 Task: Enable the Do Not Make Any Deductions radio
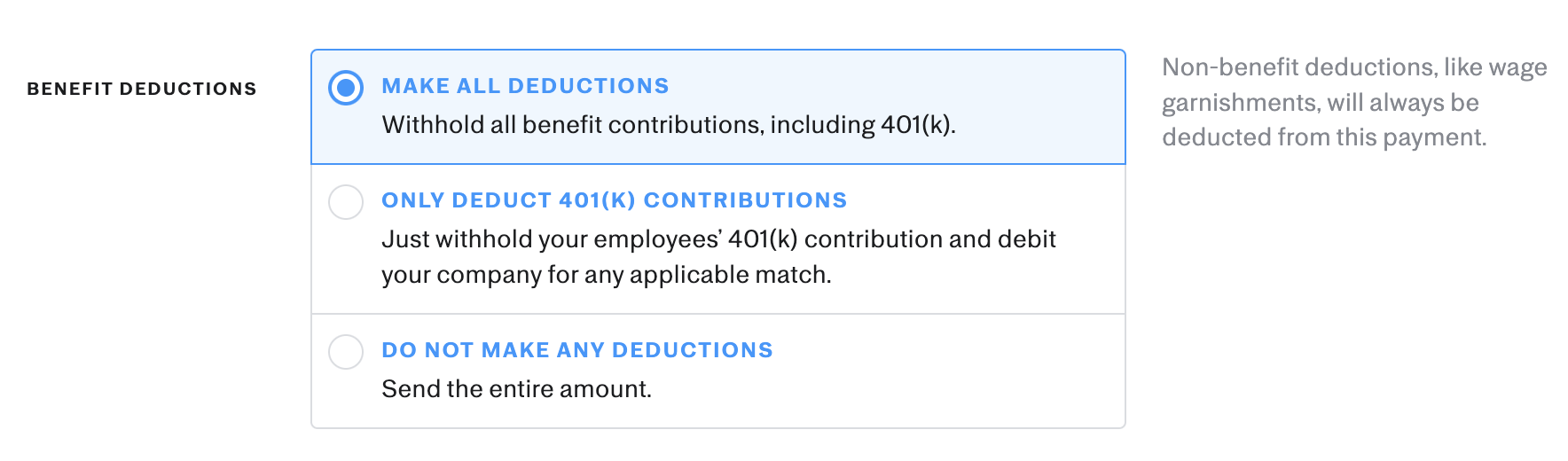(x=346, y=352)
